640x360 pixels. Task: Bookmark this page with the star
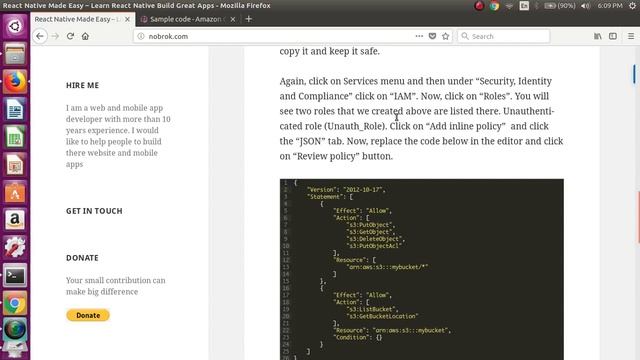tap(445, 36)
